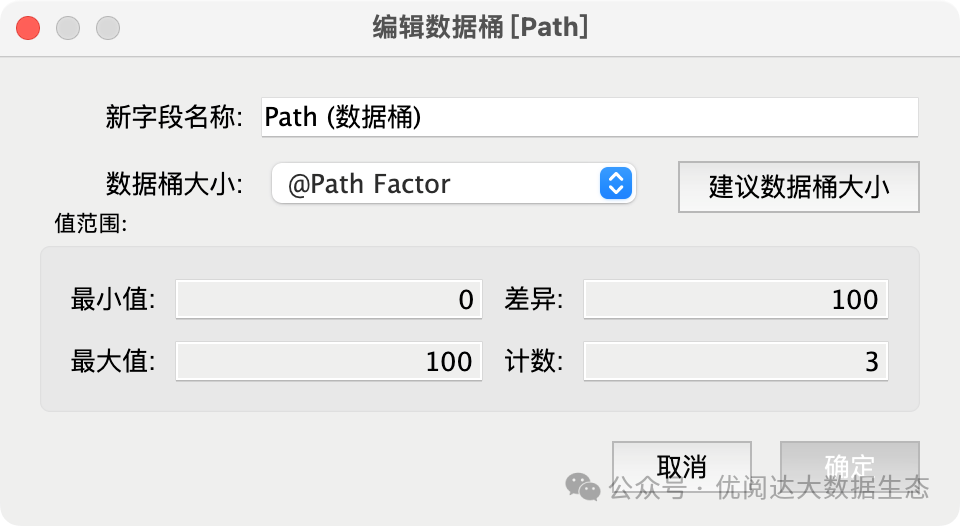Click the gray zoom window button
The height and width of the screenshot is (526, 960).
(108, 28)
